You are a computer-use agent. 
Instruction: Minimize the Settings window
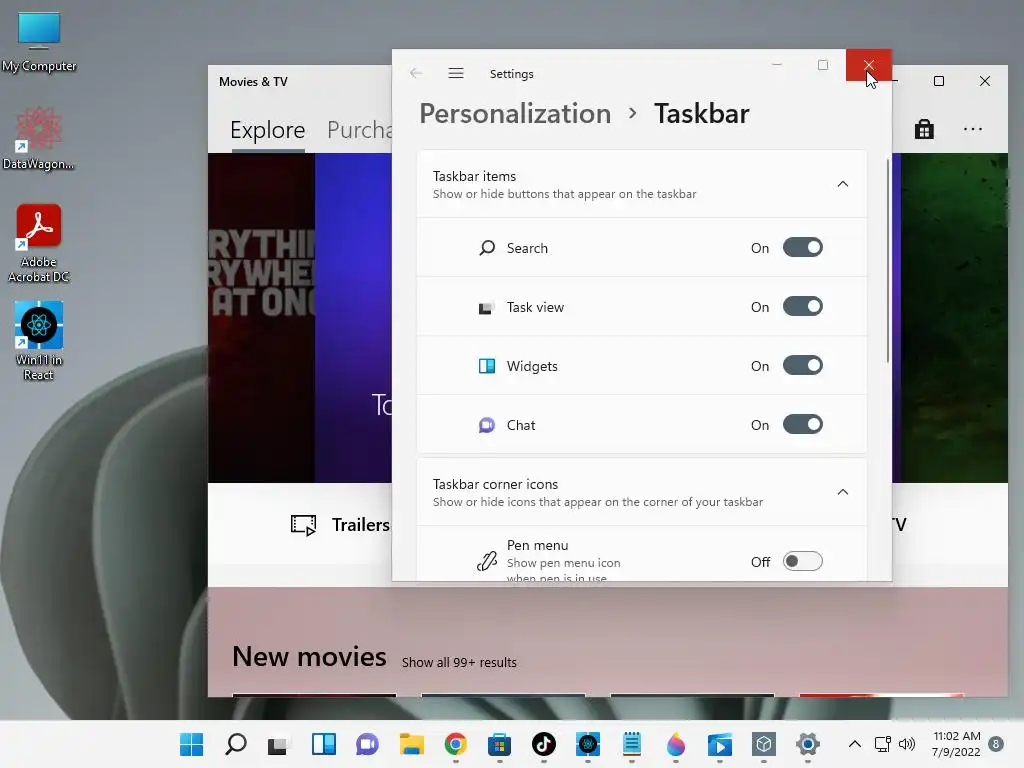coord(777,65)
